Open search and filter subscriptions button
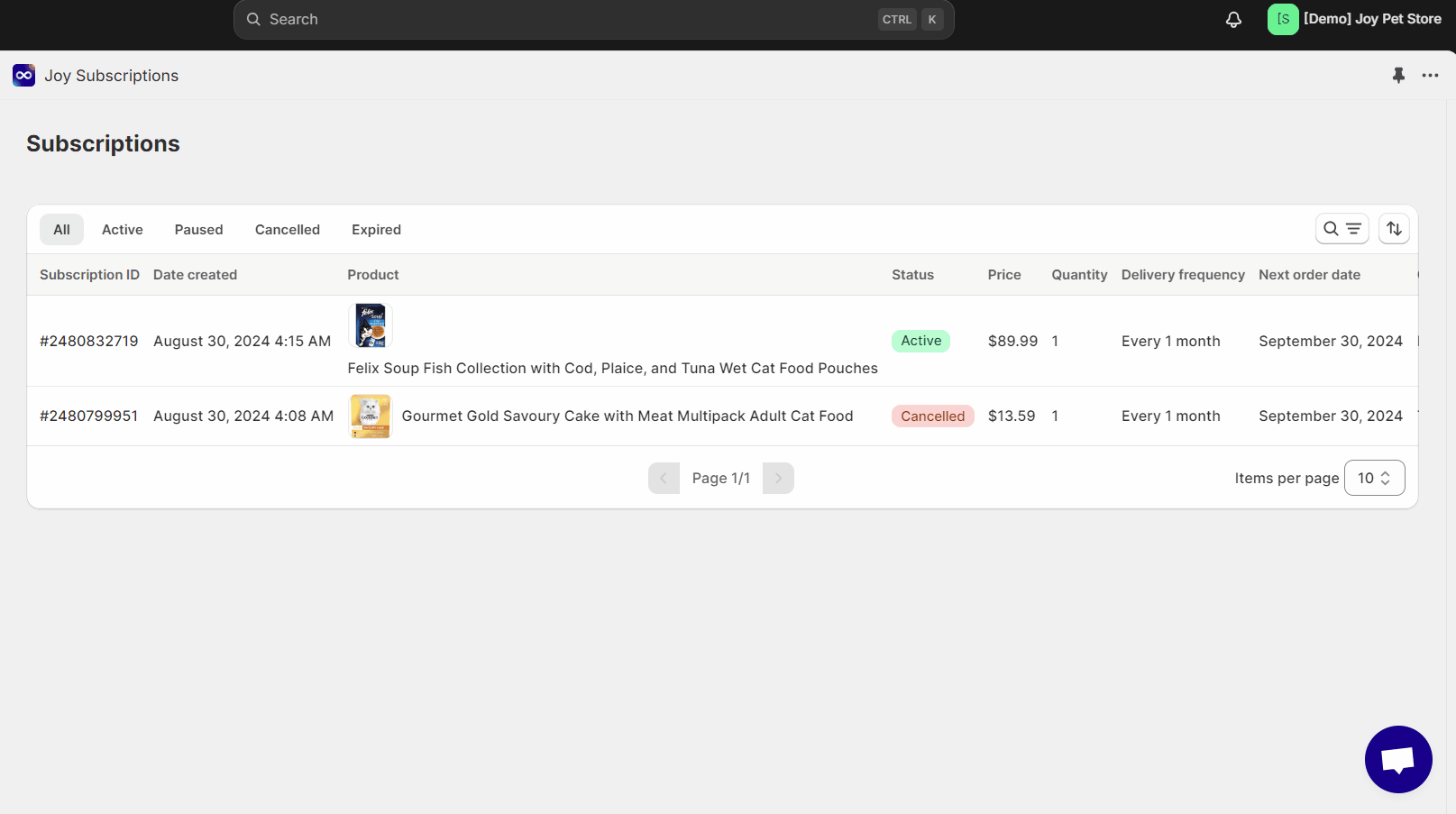Screen dimensions: 1456x814 (x=1342, y=229)
